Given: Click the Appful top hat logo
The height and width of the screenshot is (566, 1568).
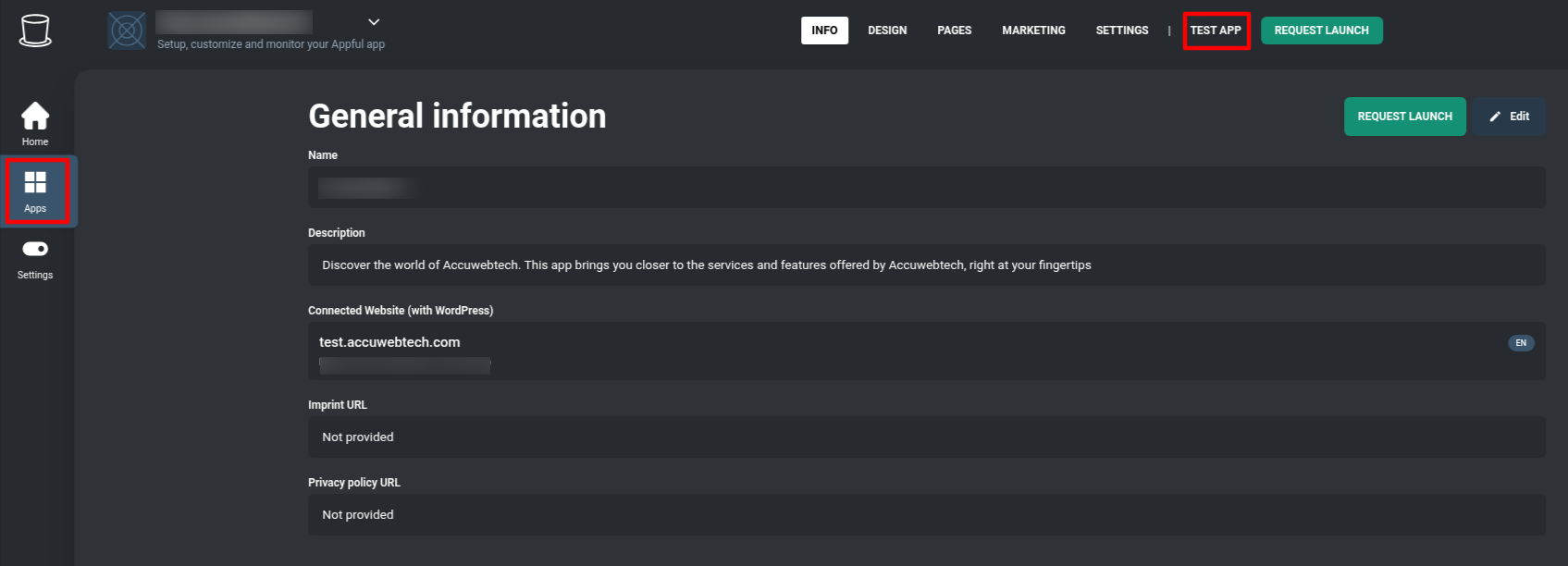Looking at the screenshot, I should [x=35, y=31].
